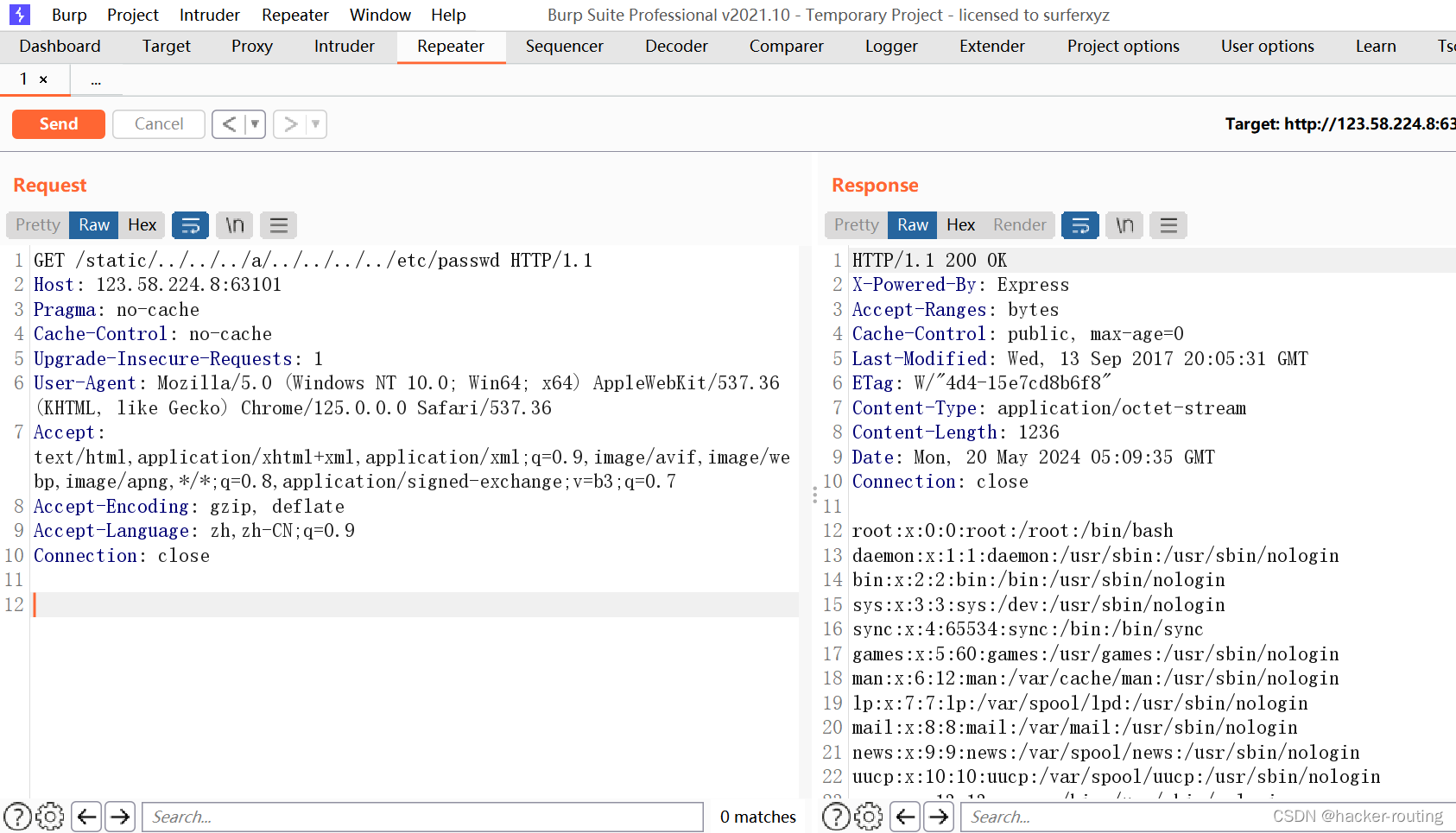
Task: Open the forward-in-history dropdown arrow
Action: pyautogui.click(x=313, y=123)
